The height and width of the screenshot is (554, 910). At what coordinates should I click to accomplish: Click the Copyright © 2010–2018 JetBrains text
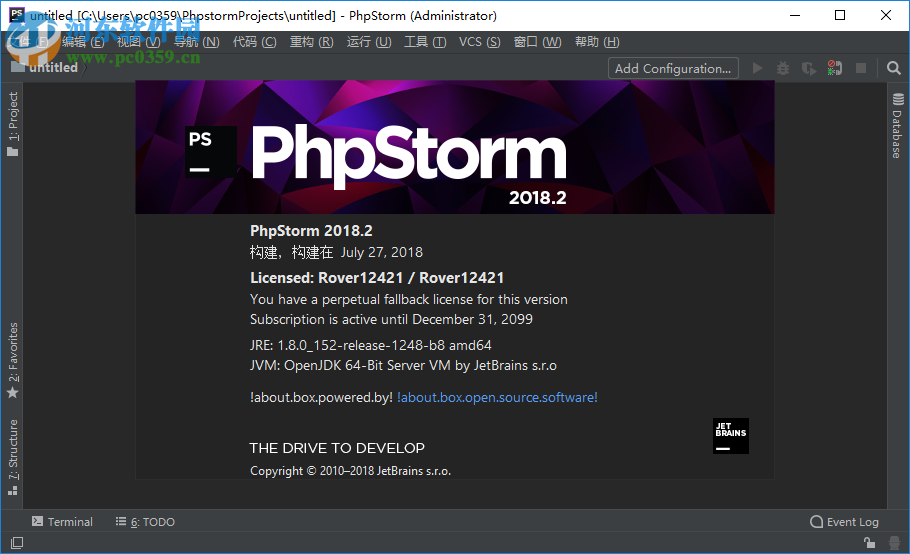click(x=351, y=471)
